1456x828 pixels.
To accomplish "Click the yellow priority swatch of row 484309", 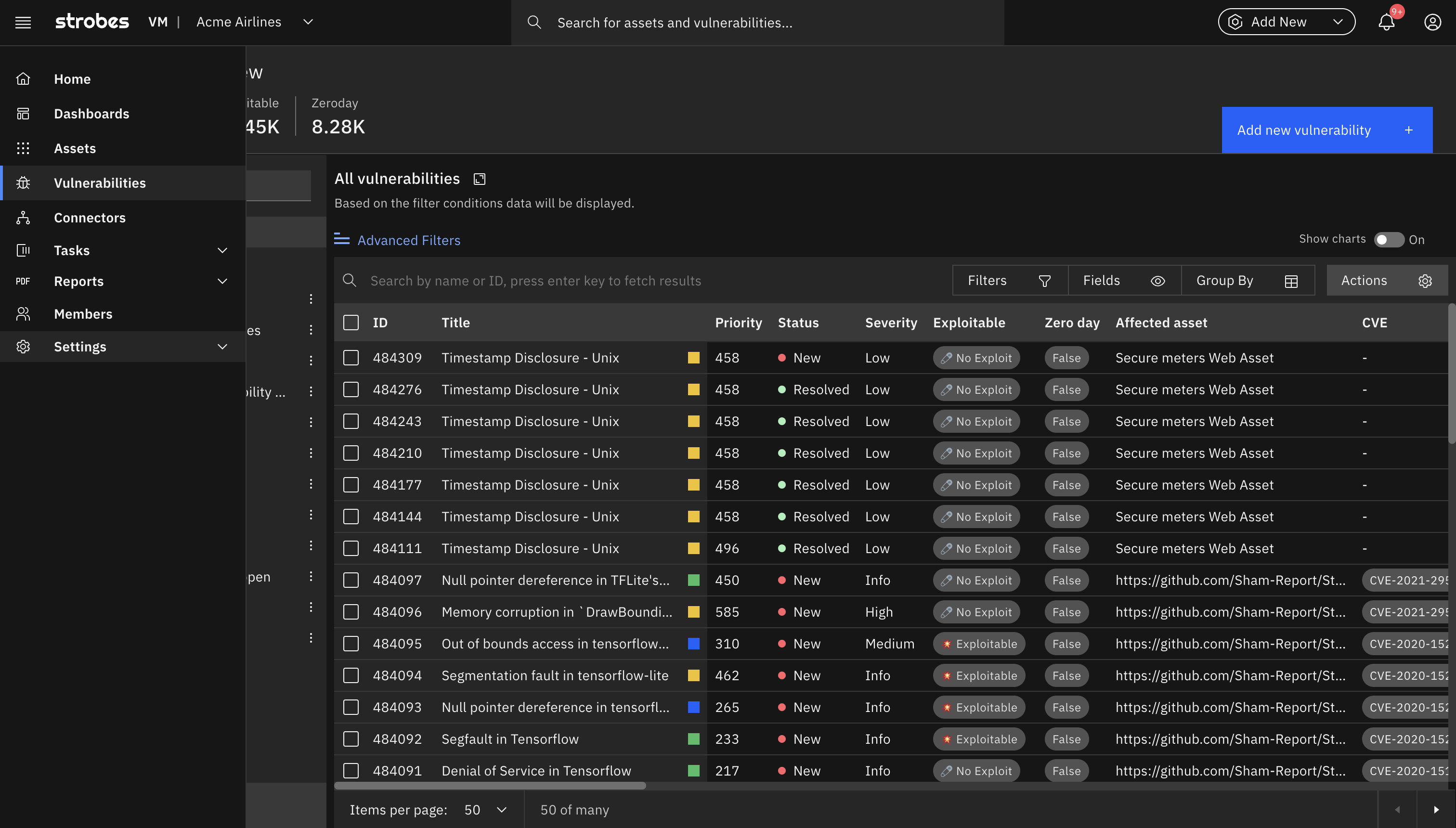I will tap(693, 358).
